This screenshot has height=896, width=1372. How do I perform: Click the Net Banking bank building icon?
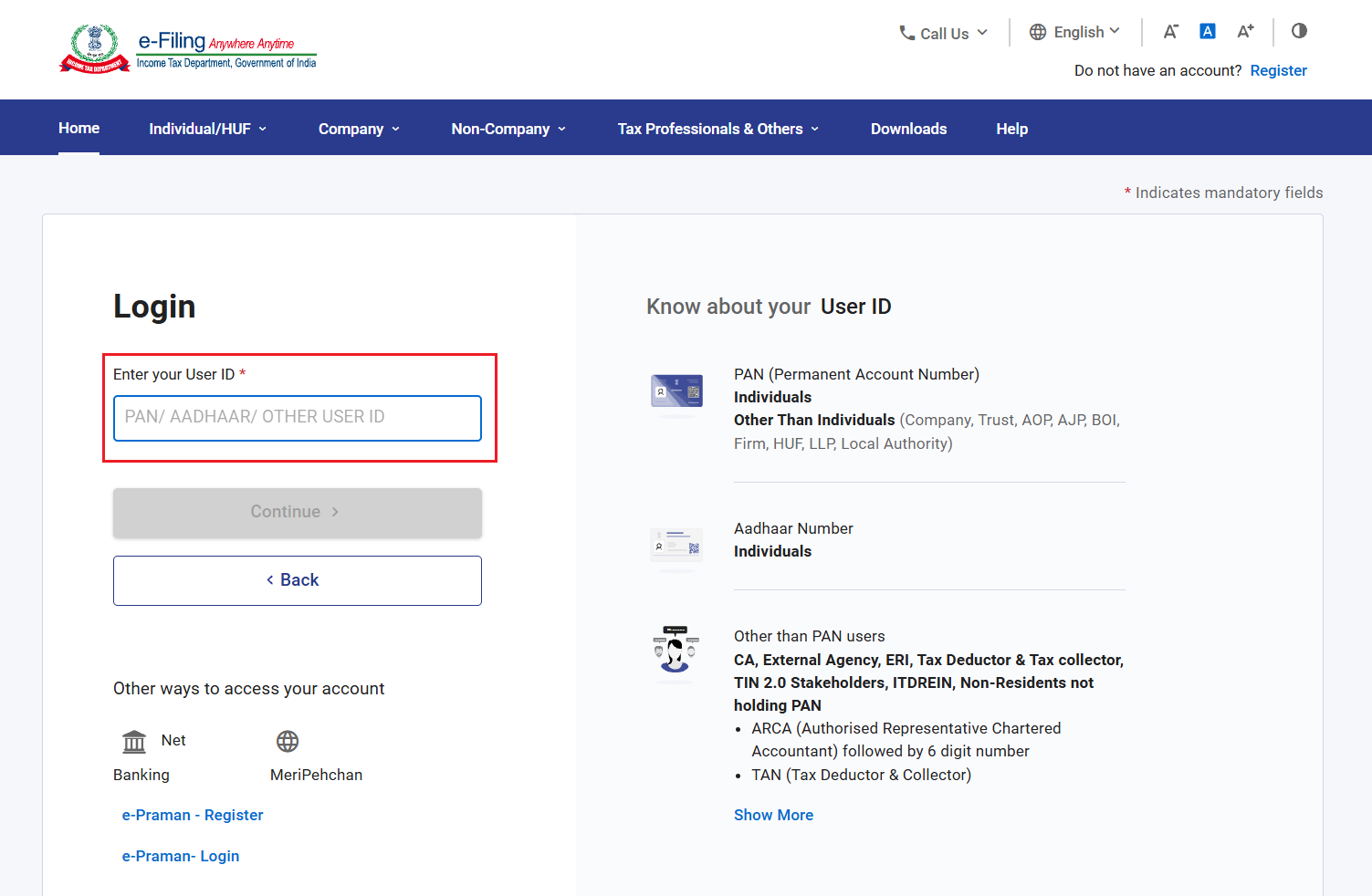[x=134, y=742]
